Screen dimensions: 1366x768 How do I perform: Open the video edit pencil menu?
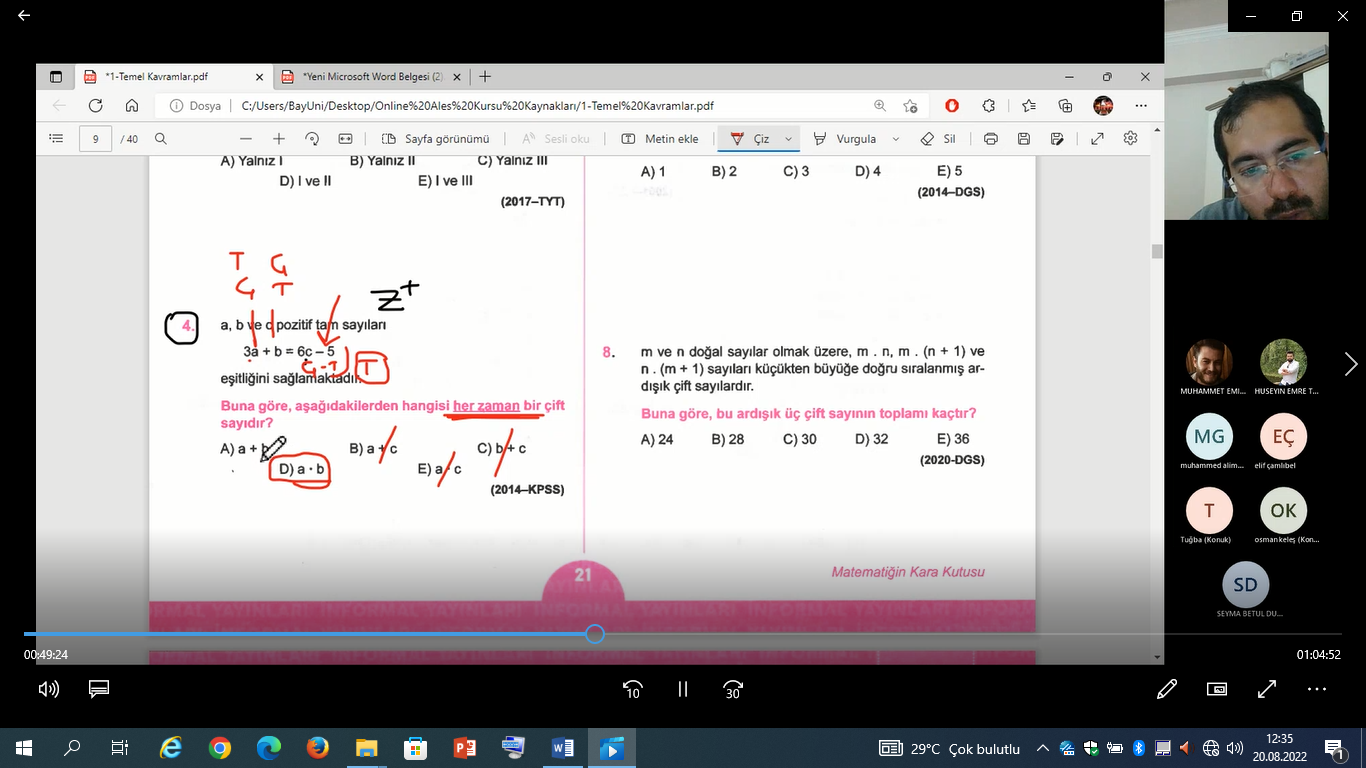(1166, 689)
